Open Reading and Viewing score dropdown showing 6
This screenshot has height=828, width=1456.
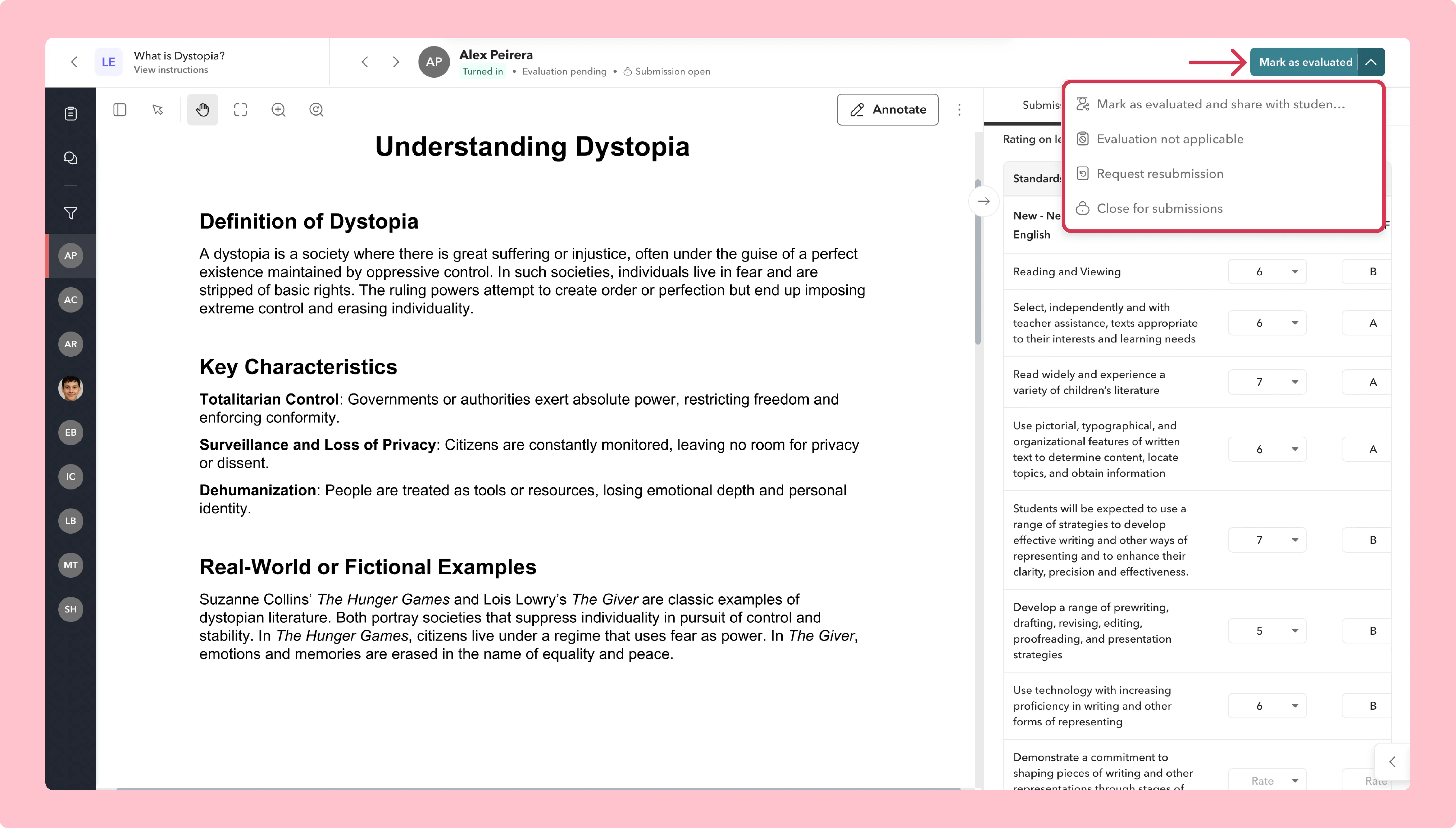click(x=1267, y=272)
